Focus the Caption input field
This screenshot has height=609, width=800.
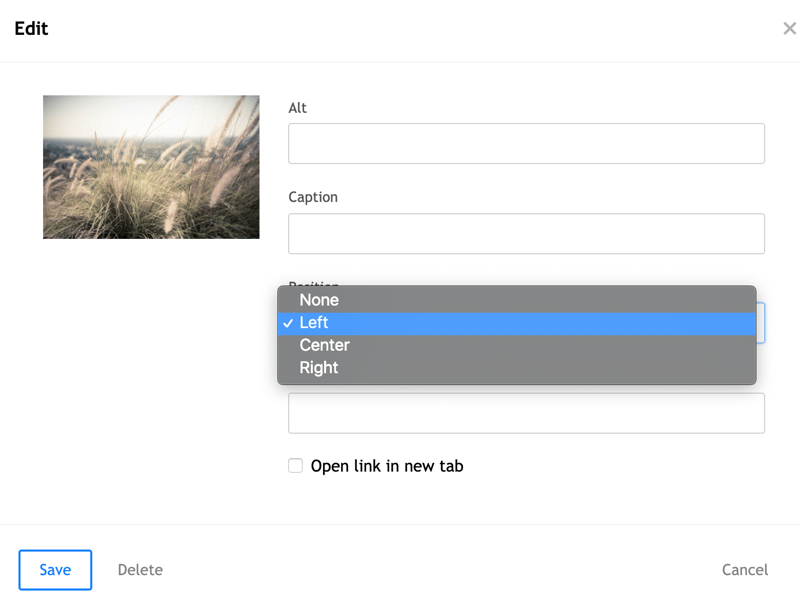[526, 234]
